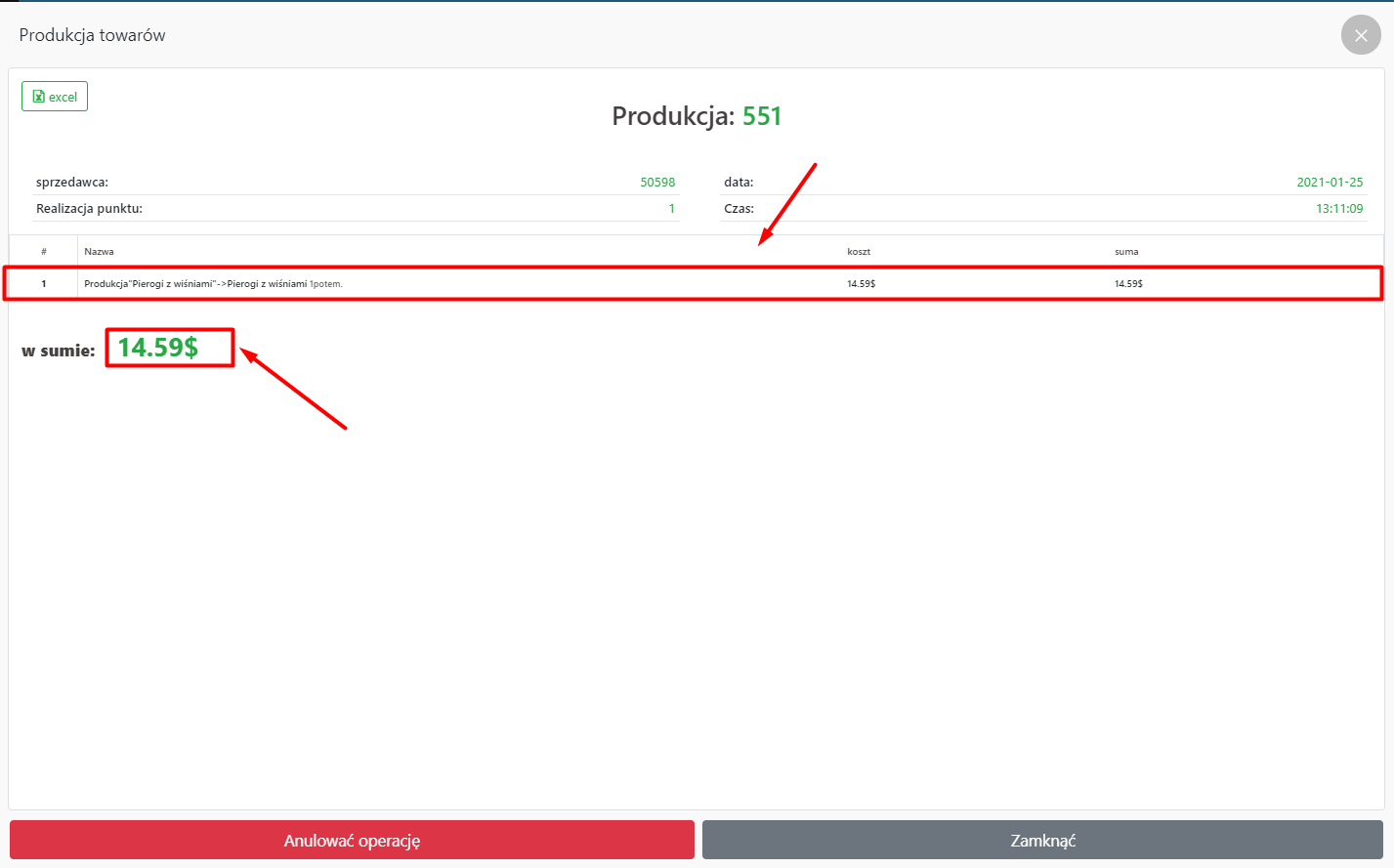This screenshot has width=1394, height=868.
Task: Click the koszt column header
Action: click(x=858, y=252)
